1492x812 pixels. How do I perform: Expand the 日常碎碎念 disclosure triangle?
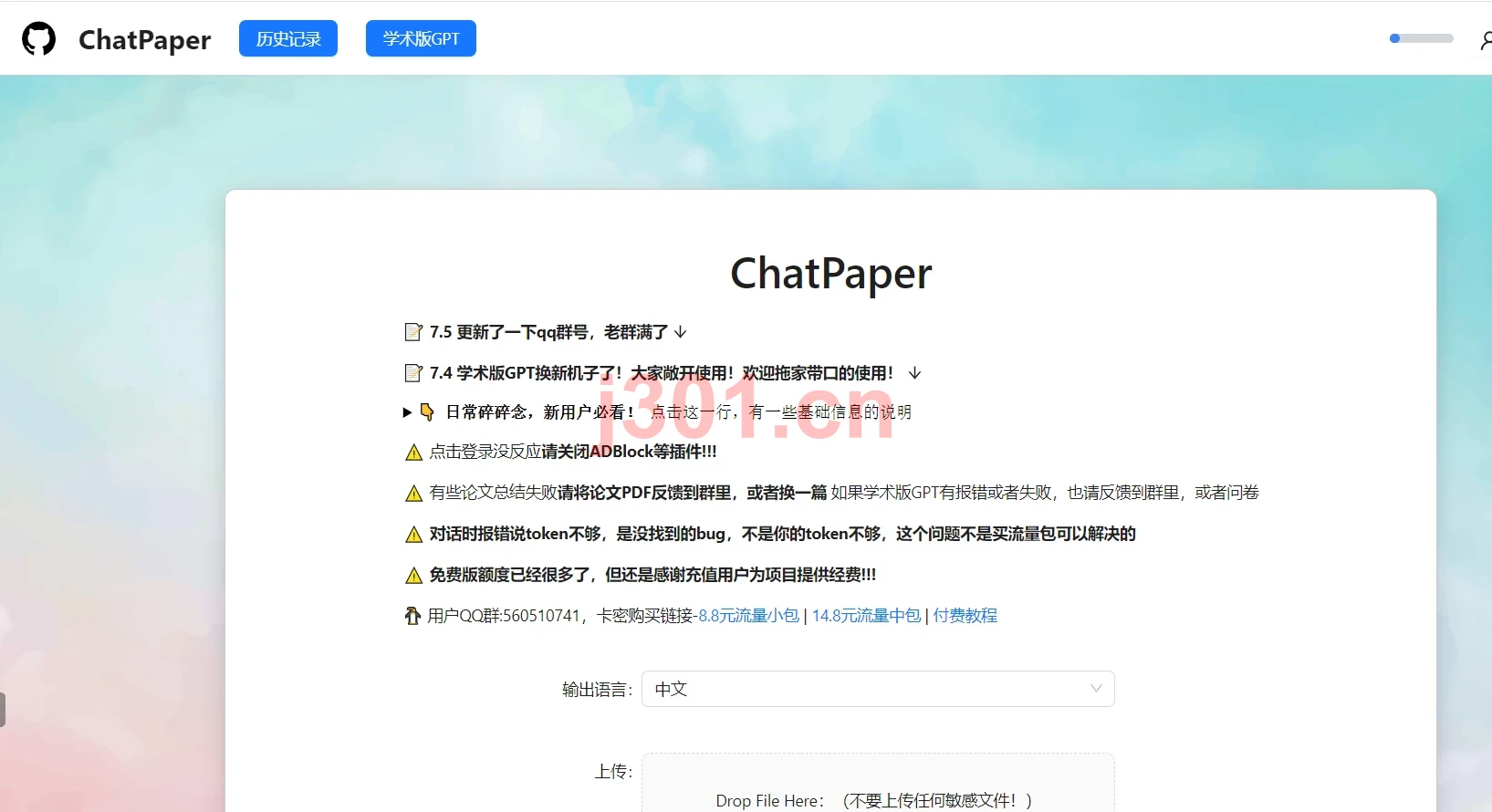(x=407, y=412)
